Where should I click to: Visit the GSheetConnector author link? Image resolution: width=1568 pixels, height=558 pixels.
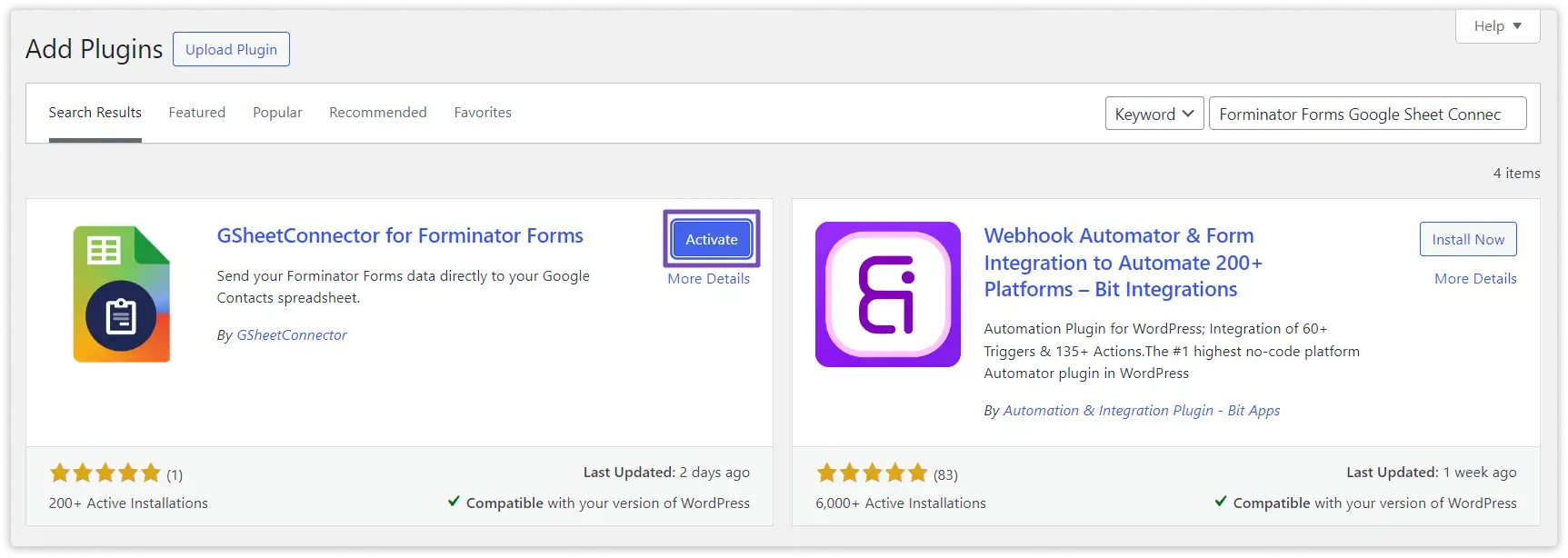292,335
